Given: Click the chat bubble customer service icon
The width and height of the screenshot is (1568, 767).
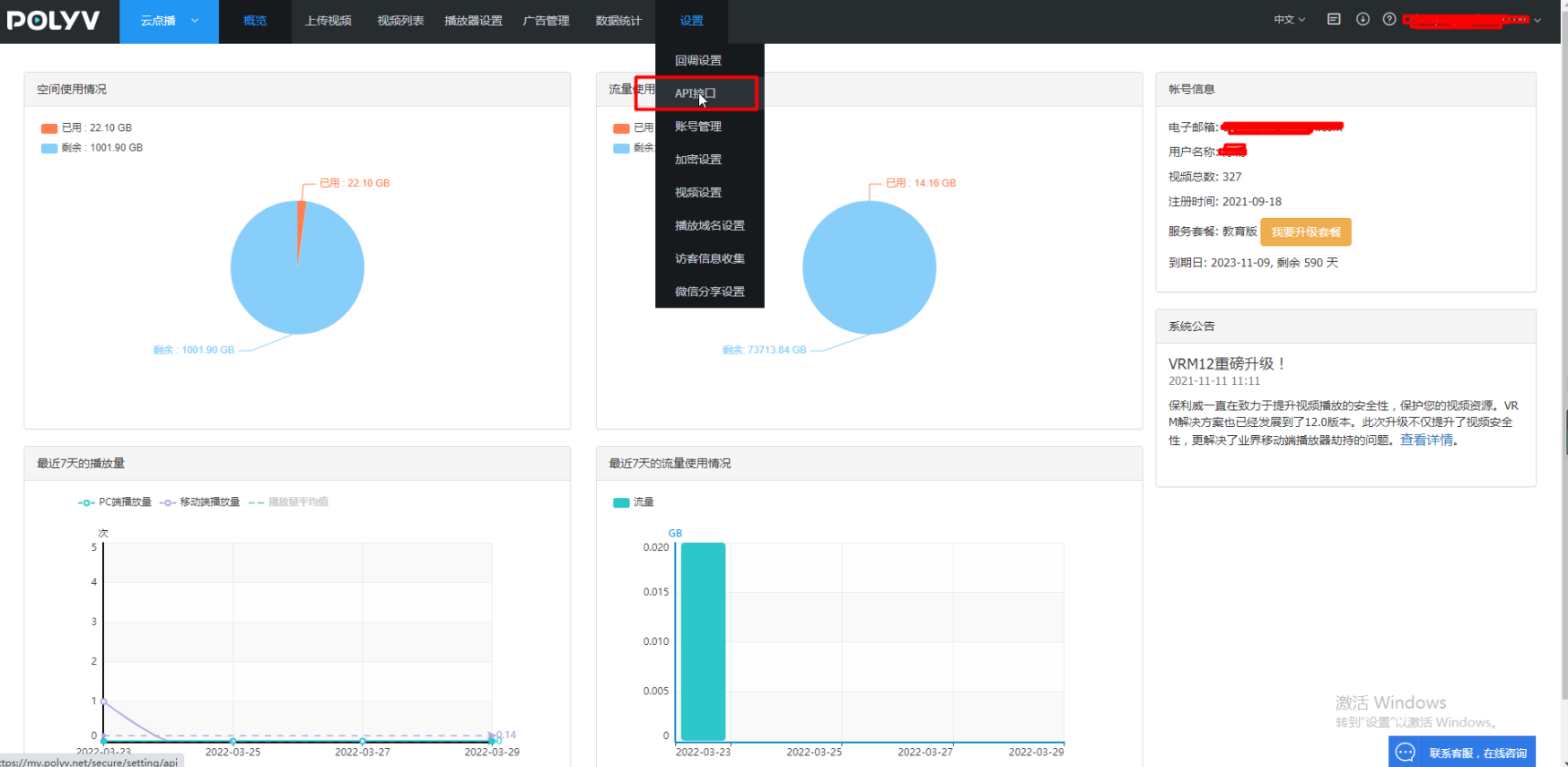Looking at the screenshot, I should tap(1406, 752).
